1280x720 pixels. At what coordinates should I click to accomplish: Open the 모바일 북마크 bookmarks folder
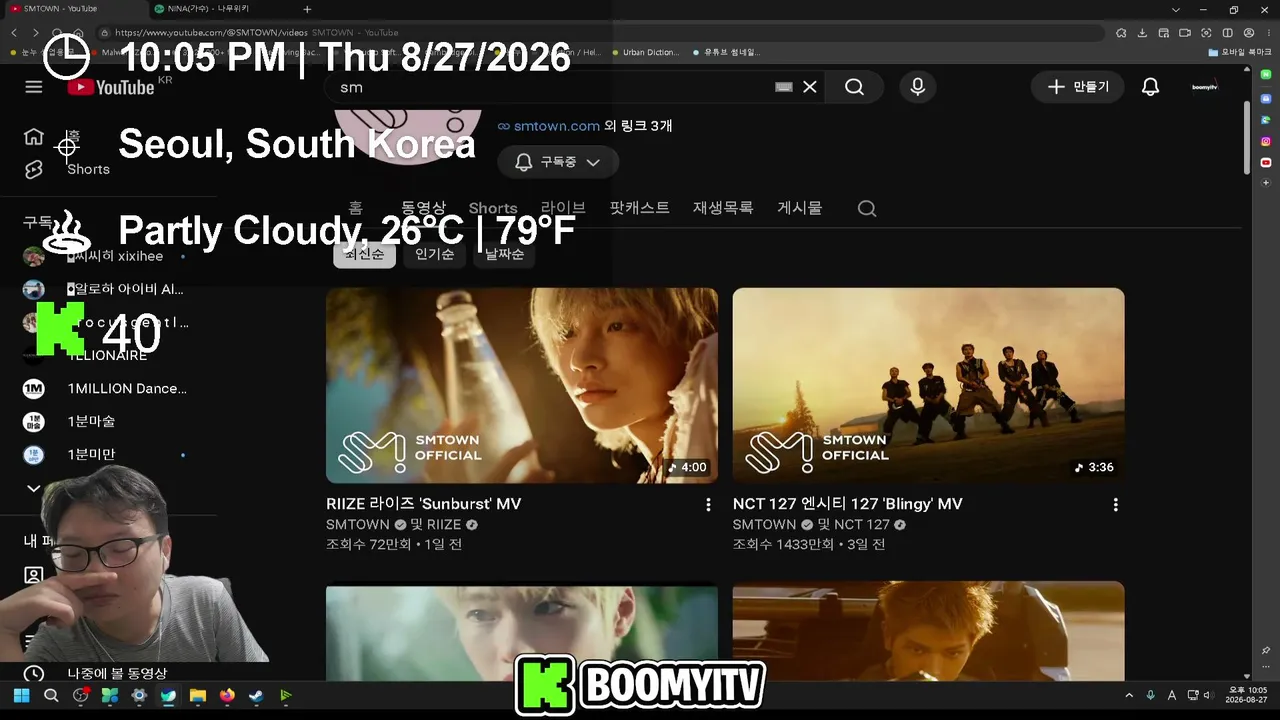[1241, 52]
